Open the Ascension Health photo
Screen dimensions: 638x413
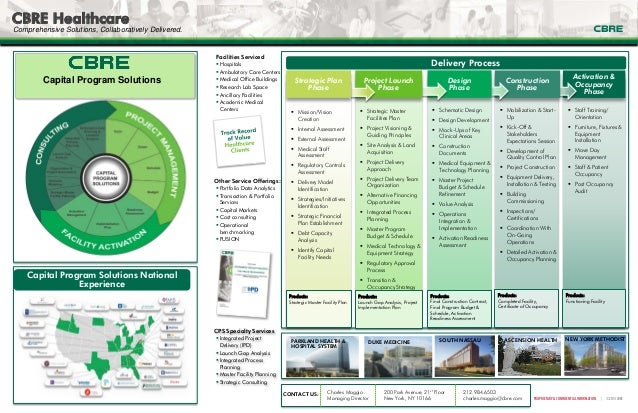pos(529,356)
